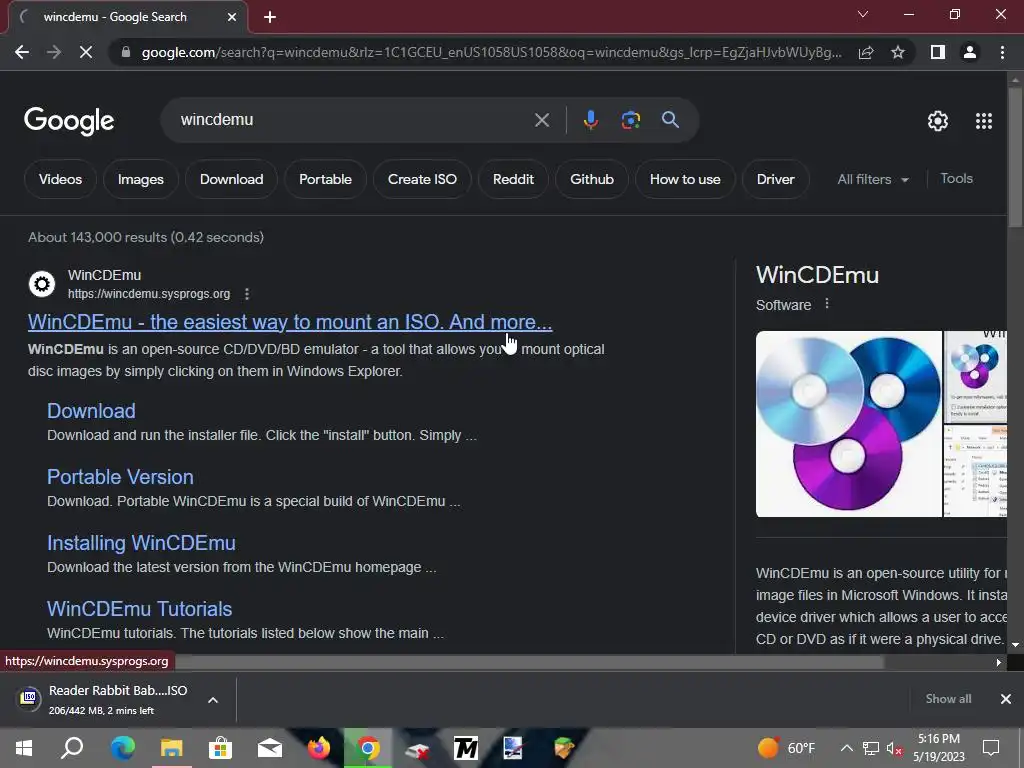Image resolution: width=1024 pixels, height=768 pixels.
Task: Open the tab search chevron
Action: pos(863,14)
